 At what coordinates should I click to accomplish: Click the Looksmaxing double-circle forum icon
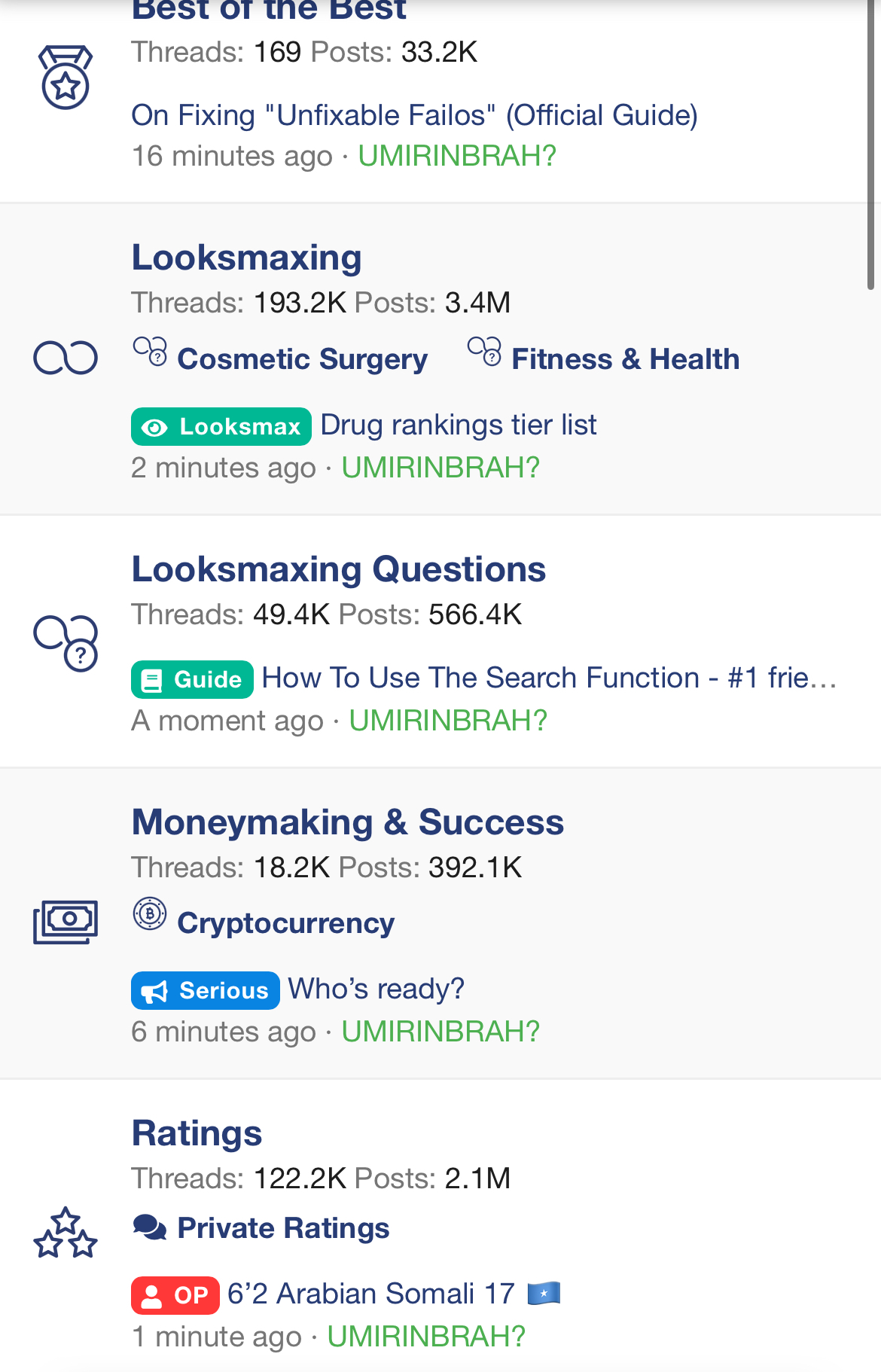pyautogui.click(x=66, y=358)
